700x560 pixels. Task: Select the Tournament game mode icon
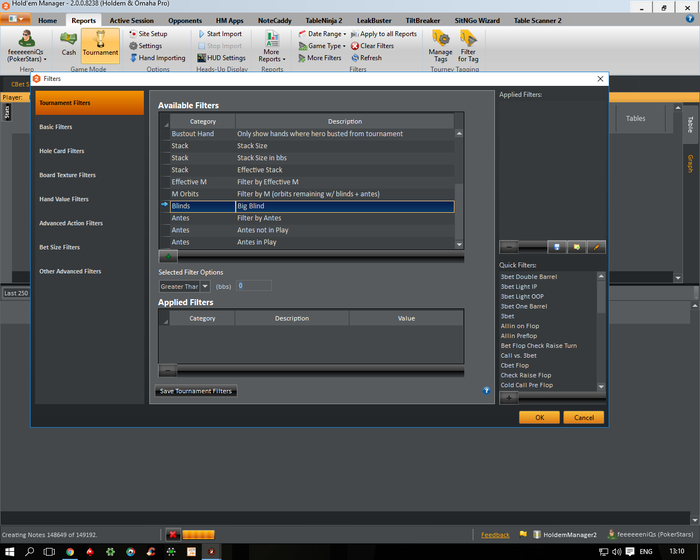coord(100,45)
